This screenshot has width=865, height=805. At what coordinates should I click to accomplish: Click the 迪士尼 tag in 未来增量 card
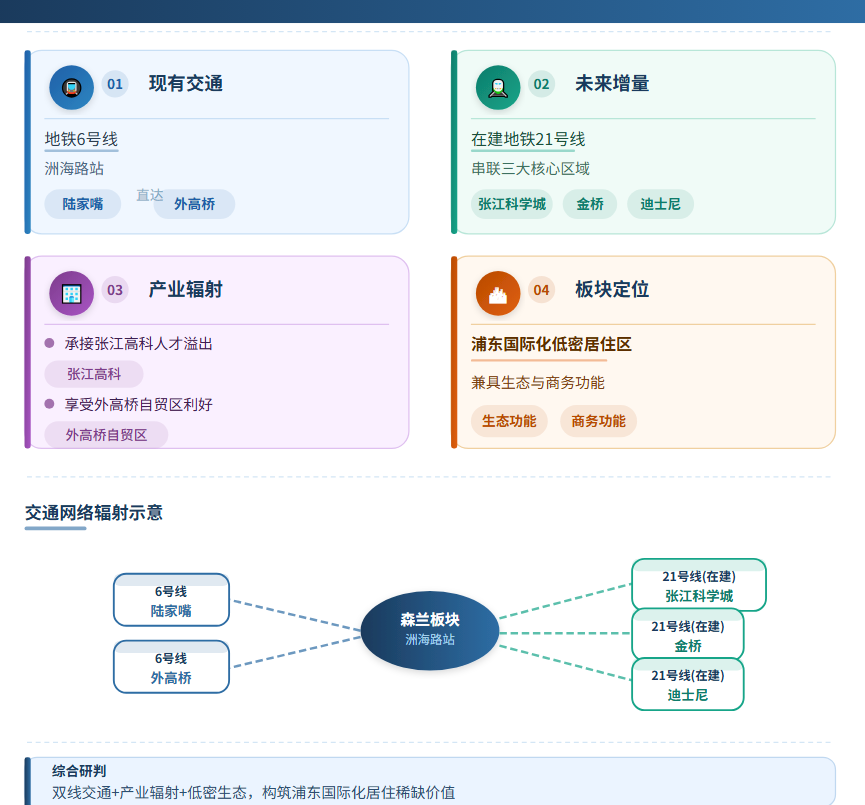click(x=660, y=204)
